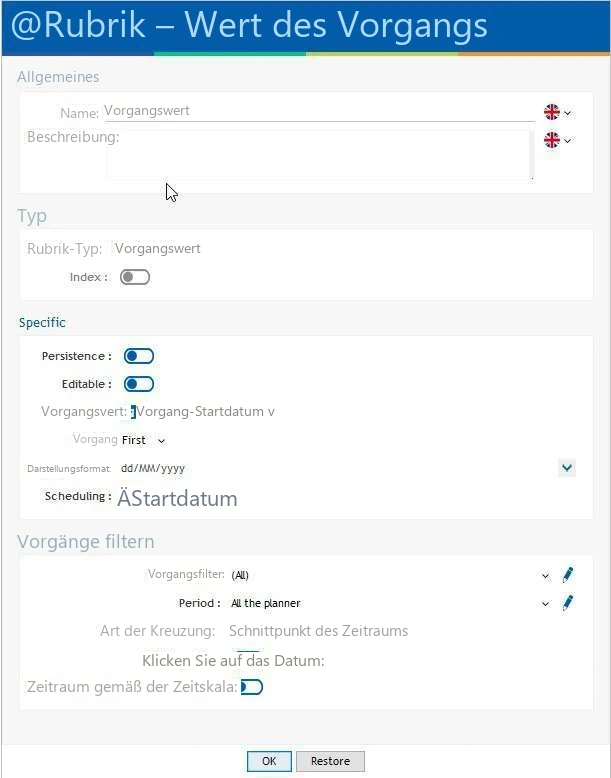Image resolution: width=611 pixels, height=778 pixels.
Task: Edit the Period with the pencil icon
Action: click(567, 603)
